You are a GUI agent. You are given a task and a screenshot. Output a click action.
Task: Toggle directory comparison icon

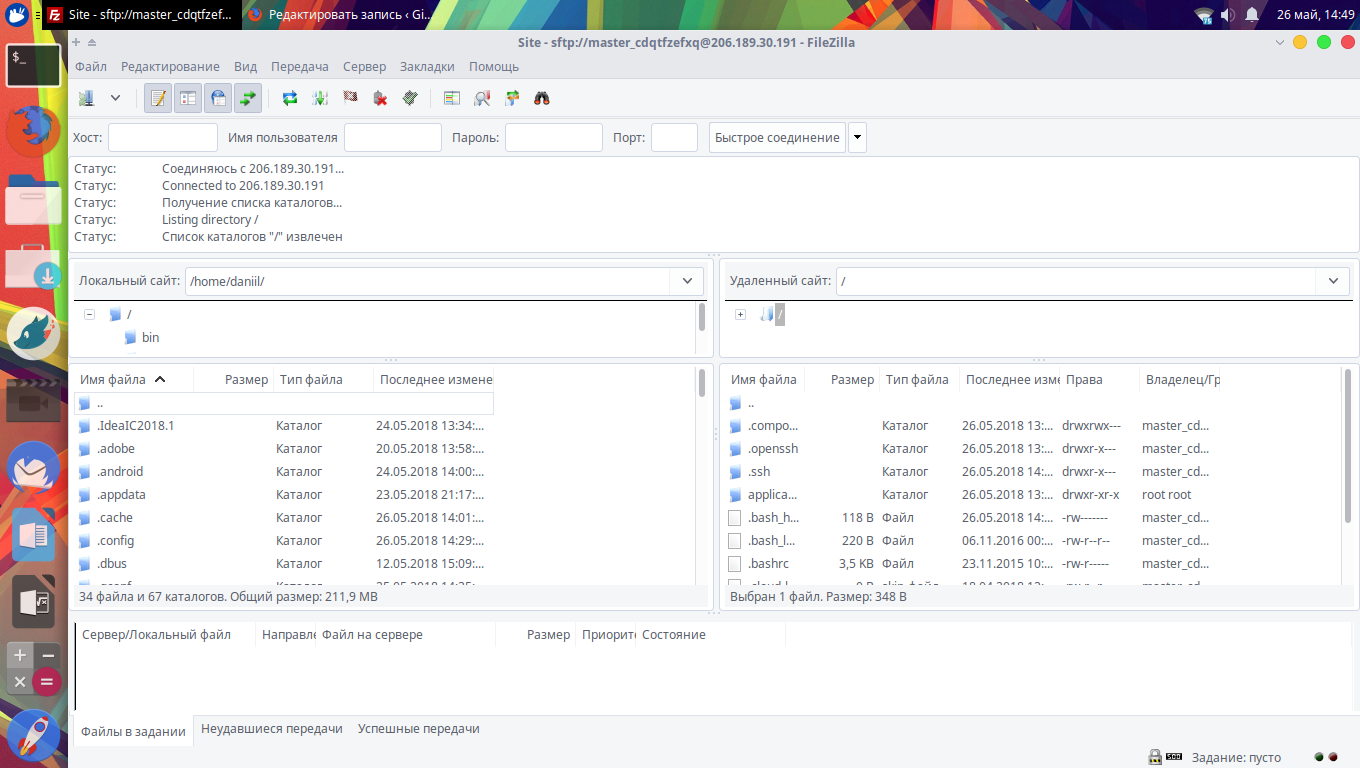pos(482,98)
